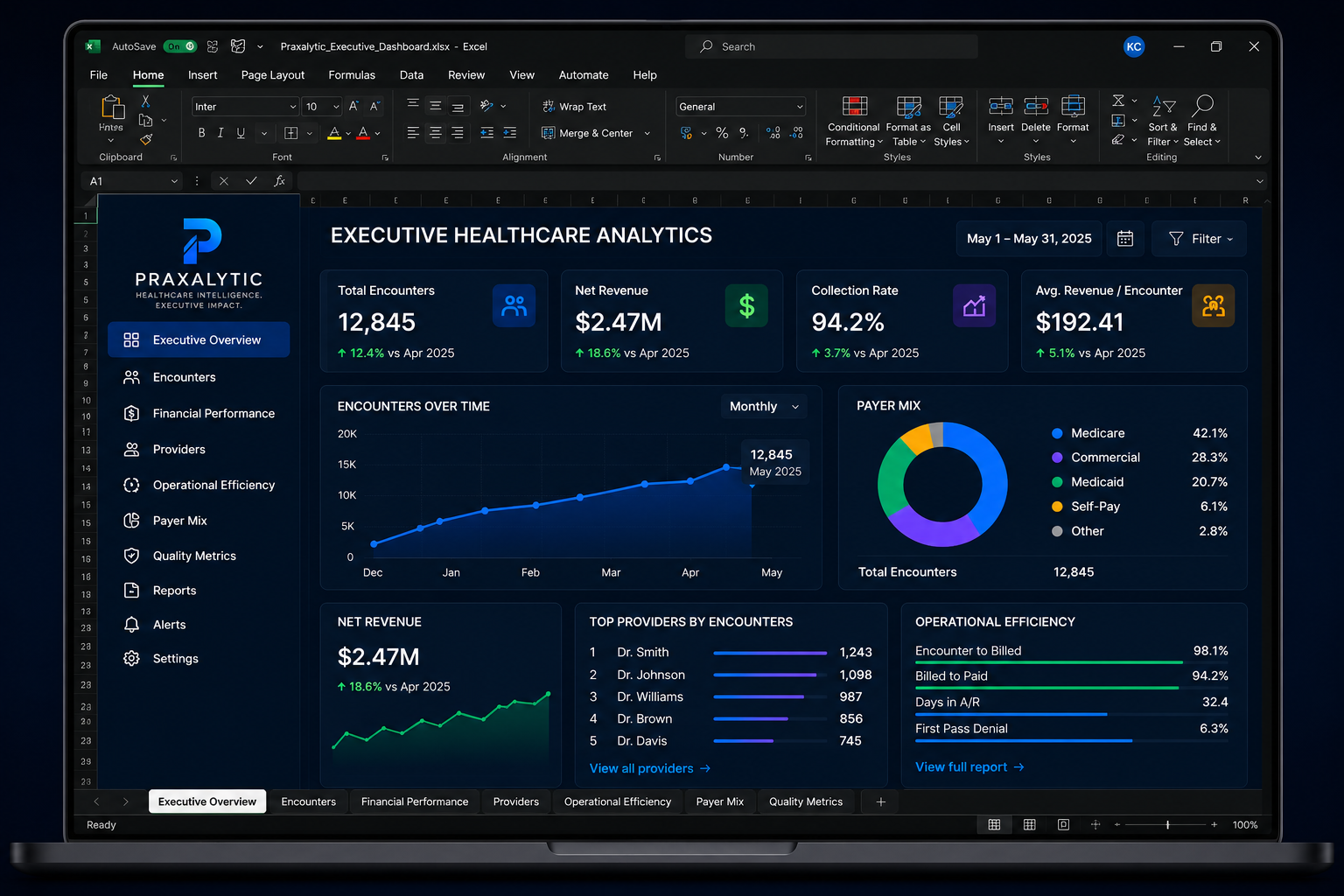Click the Delete cells icon
The width and height of the screenshot is (1344, 896).
click(1036, 107)
